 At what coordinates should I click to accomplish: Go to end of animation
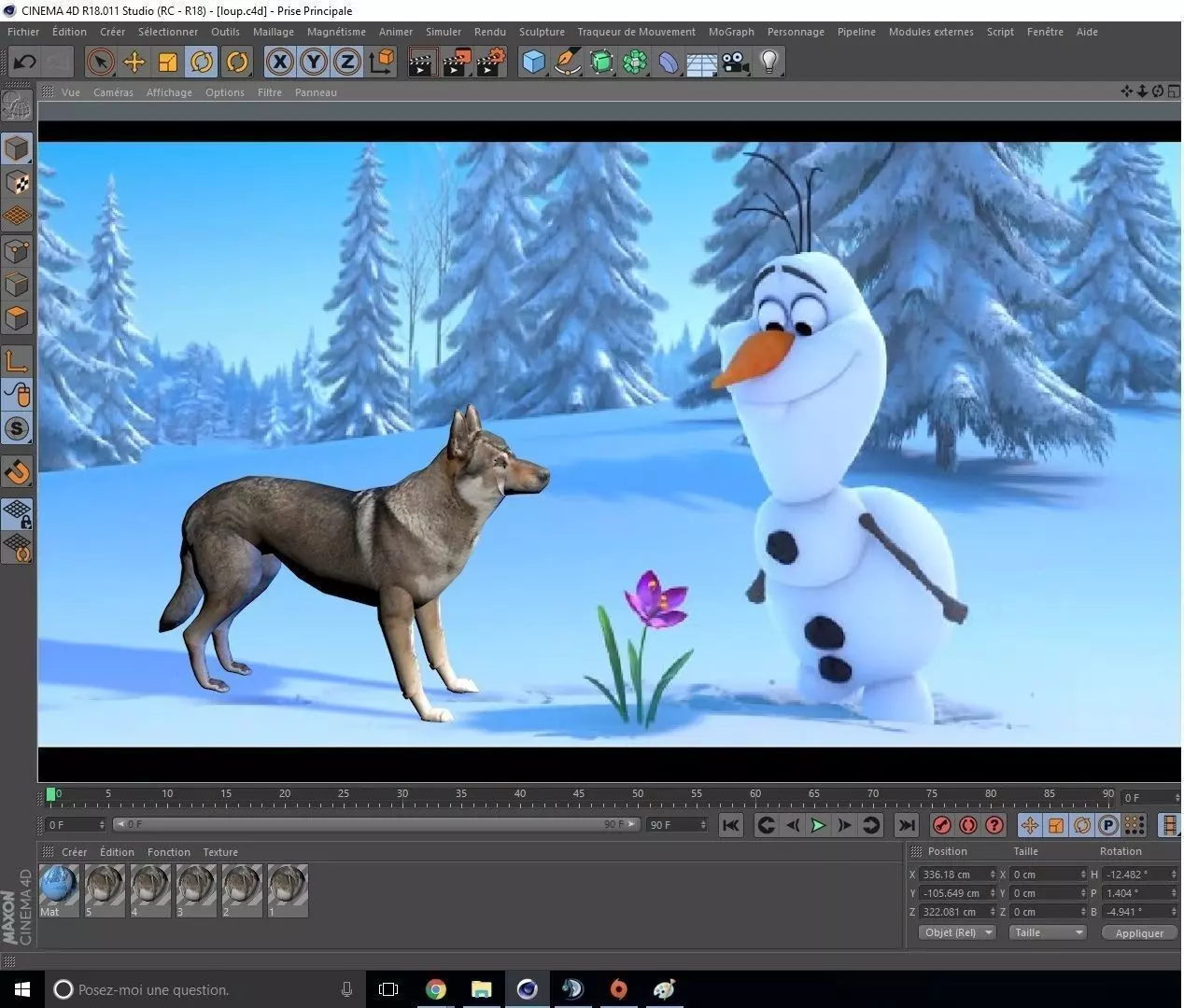pyautogui.click(x=906, y=825)
